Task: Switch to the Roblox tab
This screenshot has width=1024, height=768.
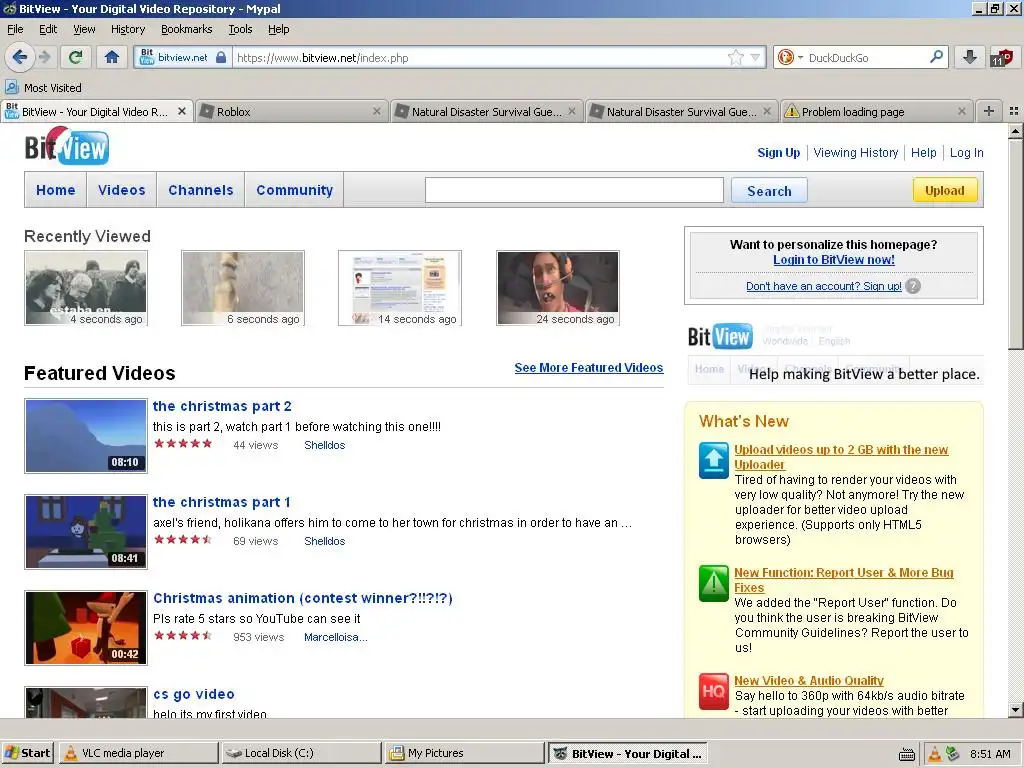Action: pos(292,112)
